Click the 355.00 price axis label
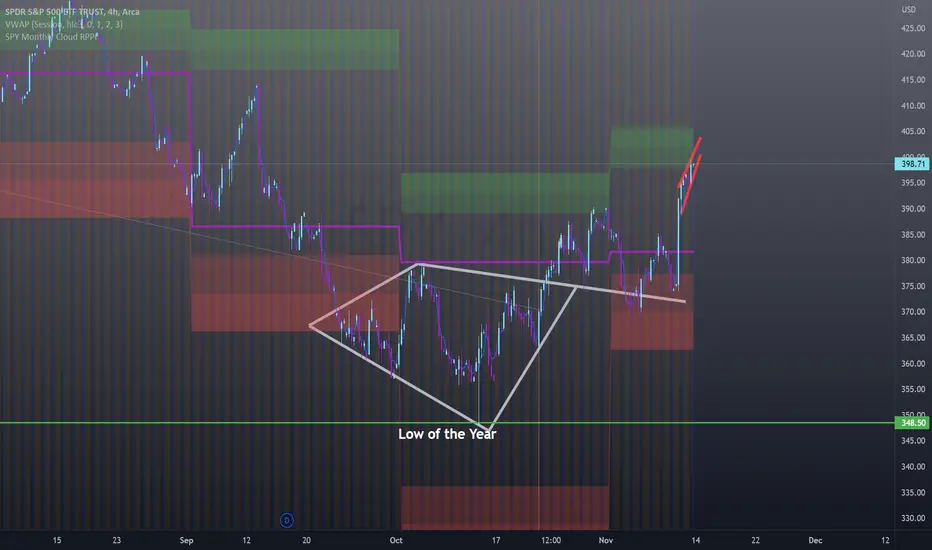 [x=913, y=389]
